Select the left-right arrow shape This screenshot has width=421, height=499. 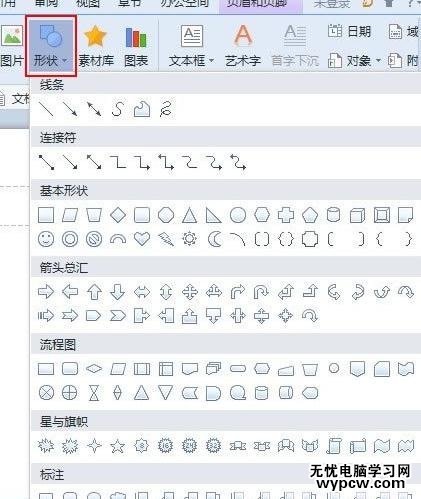click(142, 292)
